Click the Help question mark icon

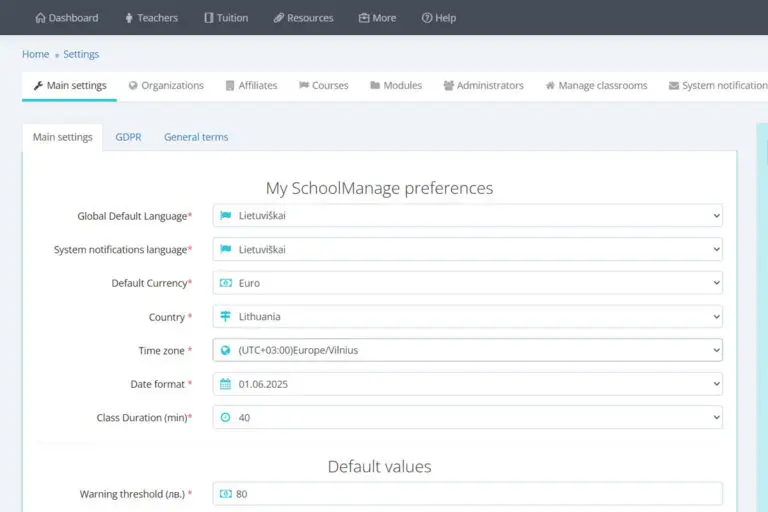pyautogui.click(x=427, y=18)
